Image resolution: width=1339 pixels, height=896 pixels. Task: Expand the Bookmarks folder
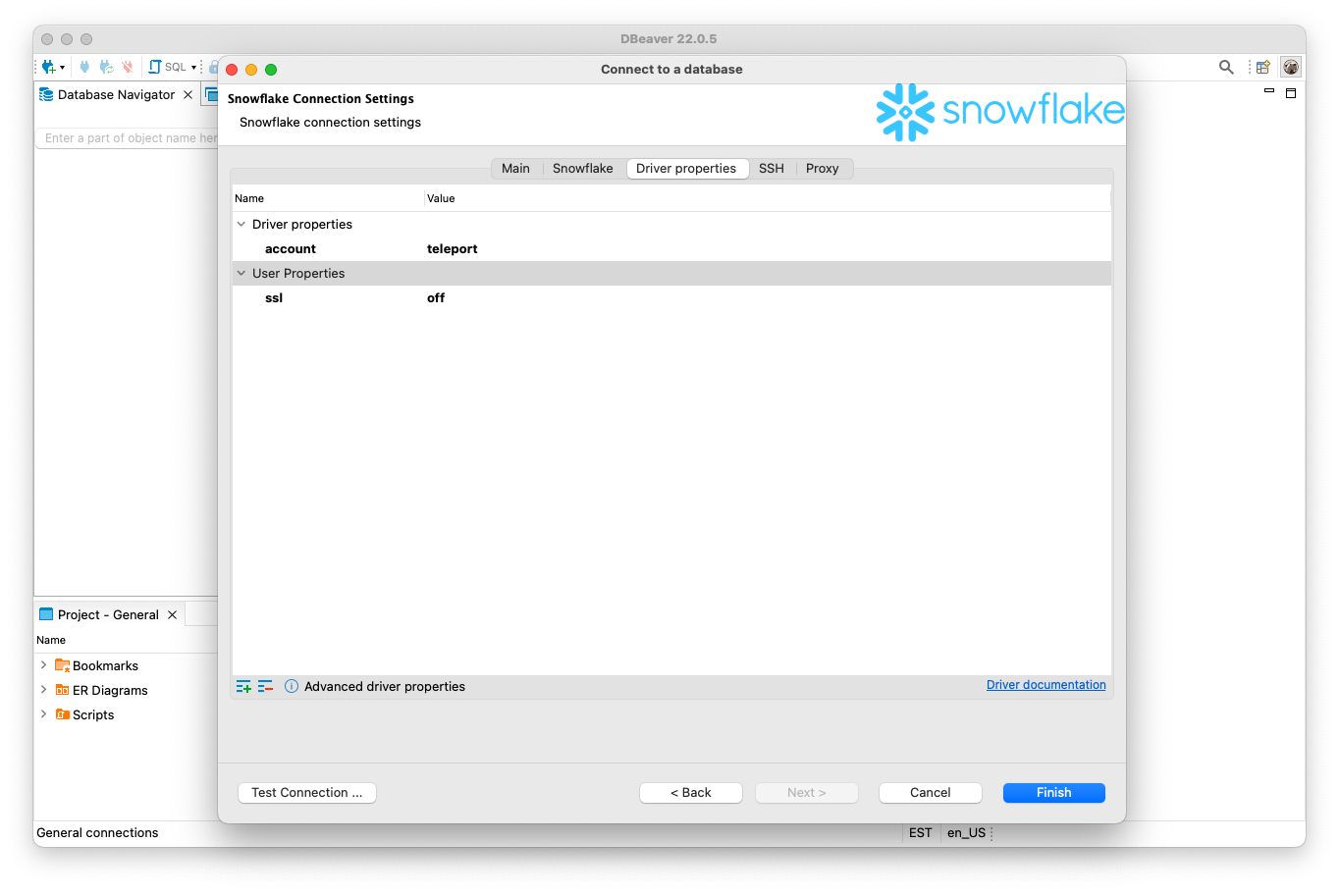pyautogui.click(x=43, y=665)
